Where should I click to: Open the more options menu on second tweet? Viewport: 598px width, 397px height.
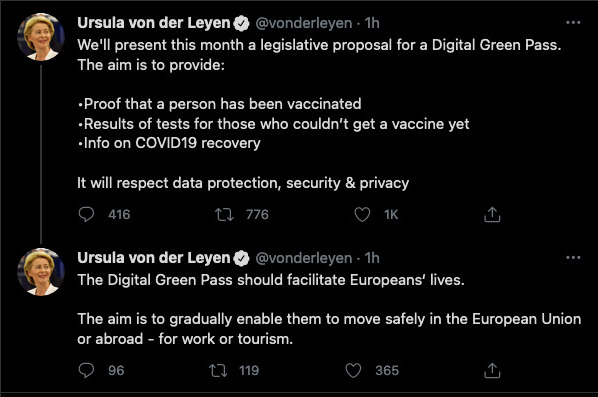[x=573, y=258]
